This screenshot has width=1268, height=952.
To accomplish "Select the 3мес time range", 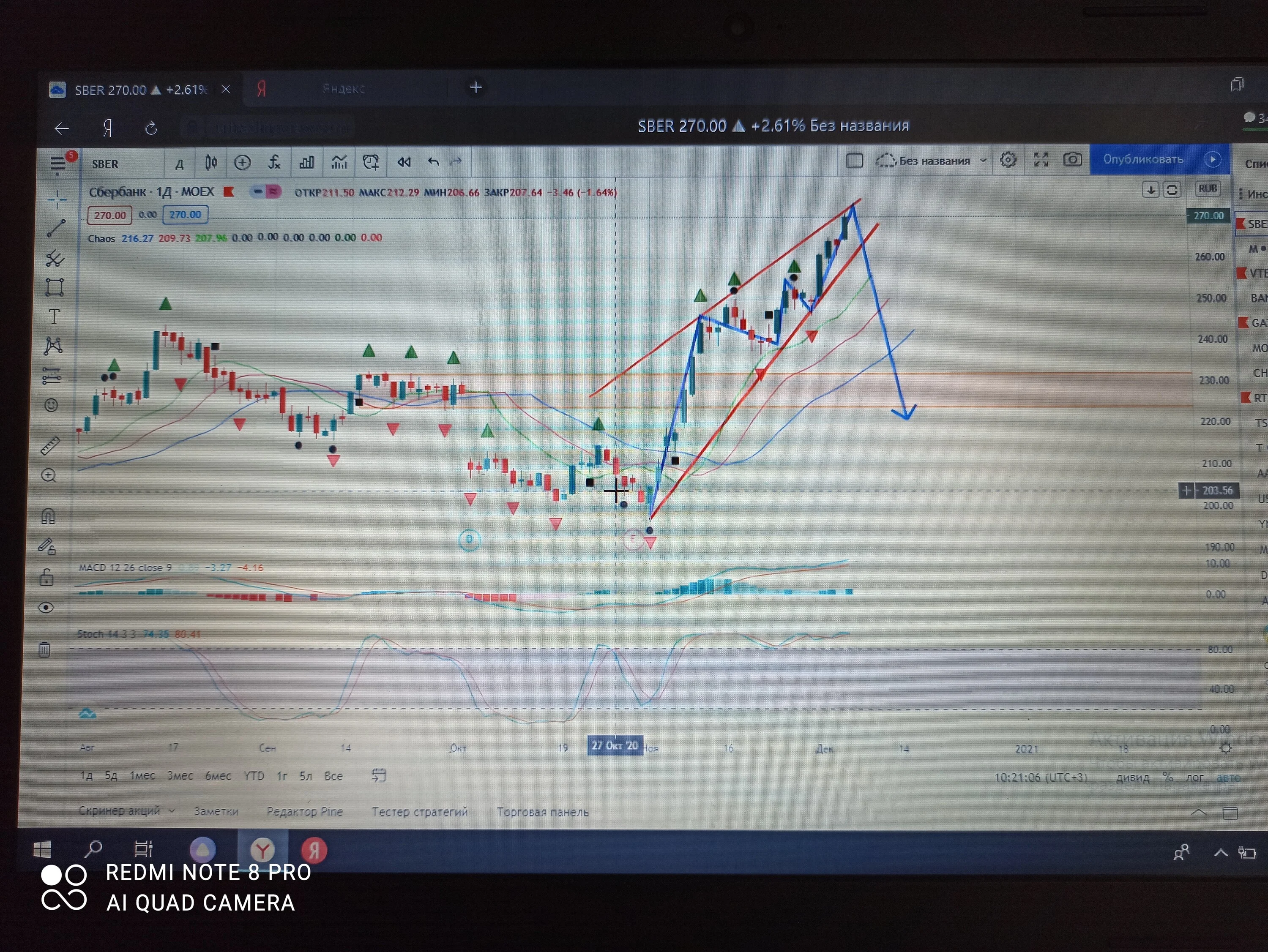I will [x=180, y=775].
